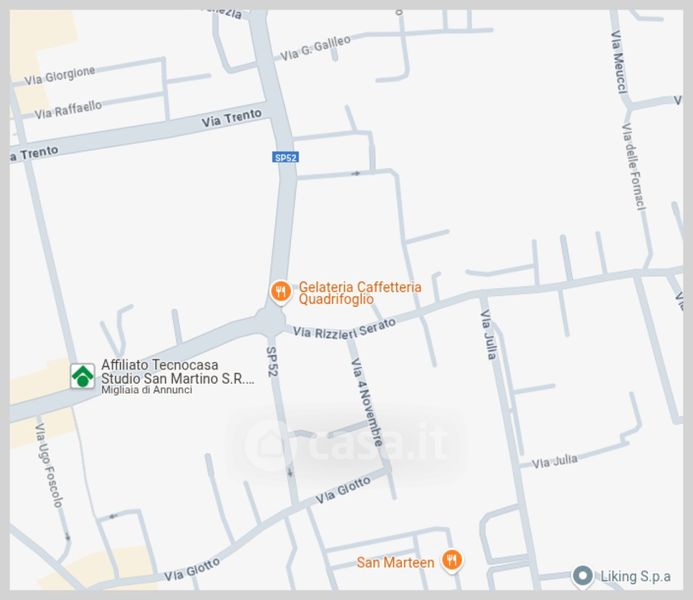Click the San Marteen restaurant pin icon
693x600 pixels.
click(x=452, y=561)
